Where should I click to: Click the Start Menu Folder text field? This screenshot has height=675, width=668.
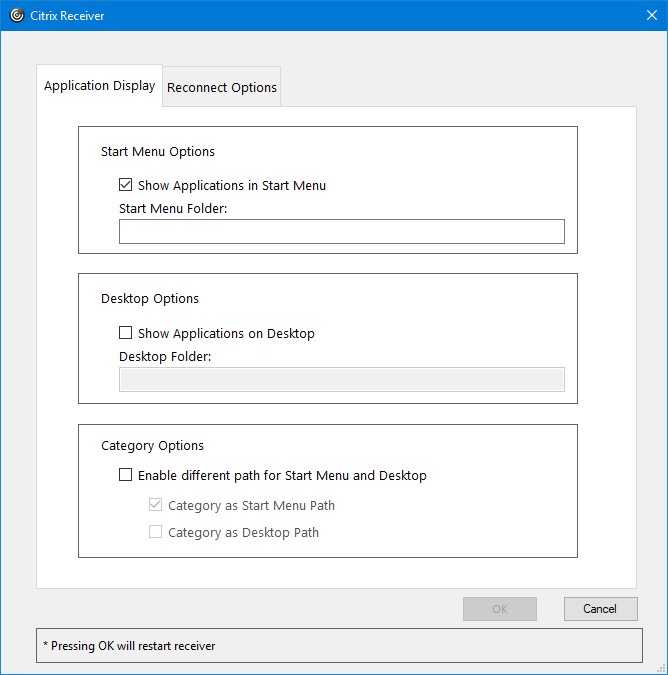342,232
